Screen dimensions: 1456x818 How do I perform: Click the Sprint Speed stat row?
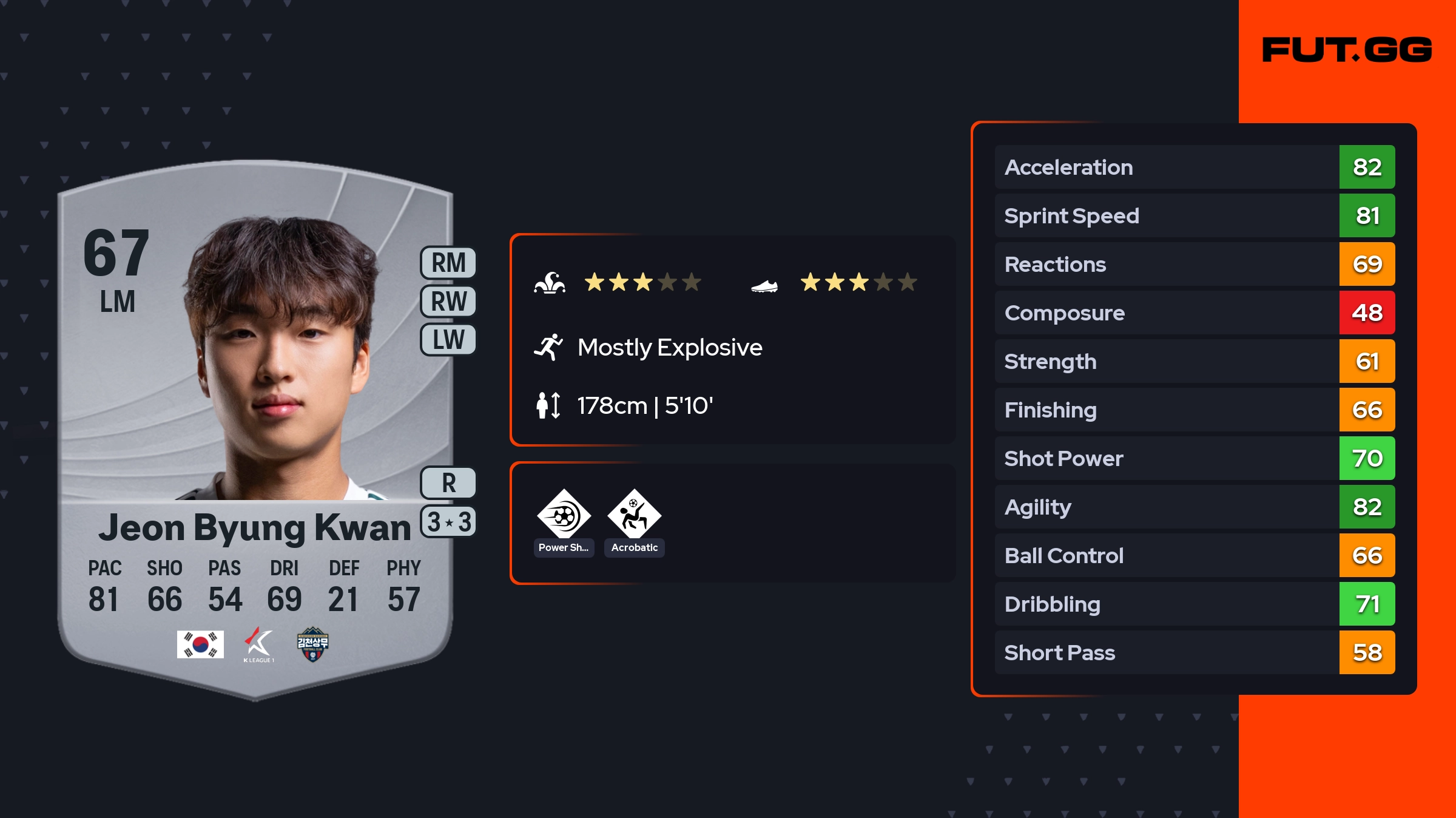click(x=1165, y=215)
